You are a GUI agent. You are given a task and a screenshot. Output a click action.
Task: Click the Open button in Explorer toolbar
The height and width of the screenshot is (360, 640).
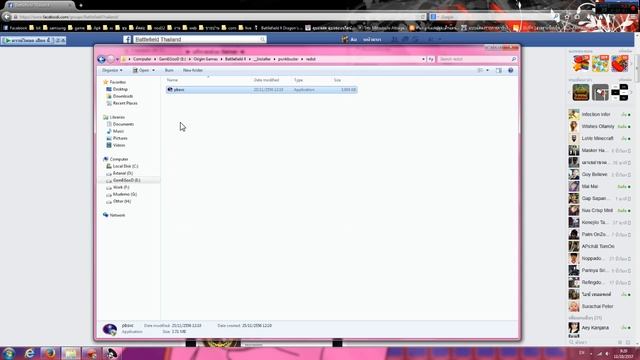click(141, 70)
